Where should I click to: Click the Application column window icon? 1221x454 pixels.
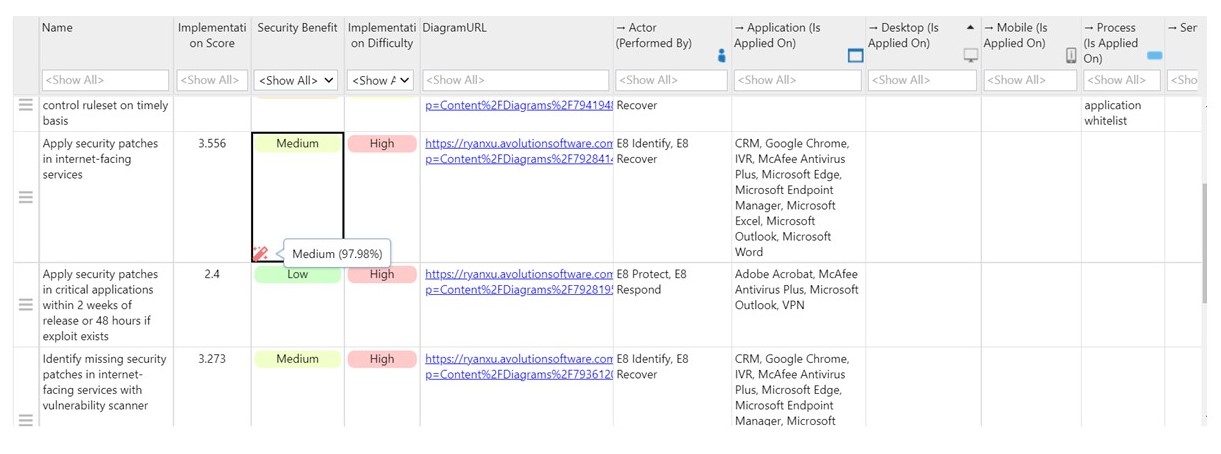click(855, 56)
